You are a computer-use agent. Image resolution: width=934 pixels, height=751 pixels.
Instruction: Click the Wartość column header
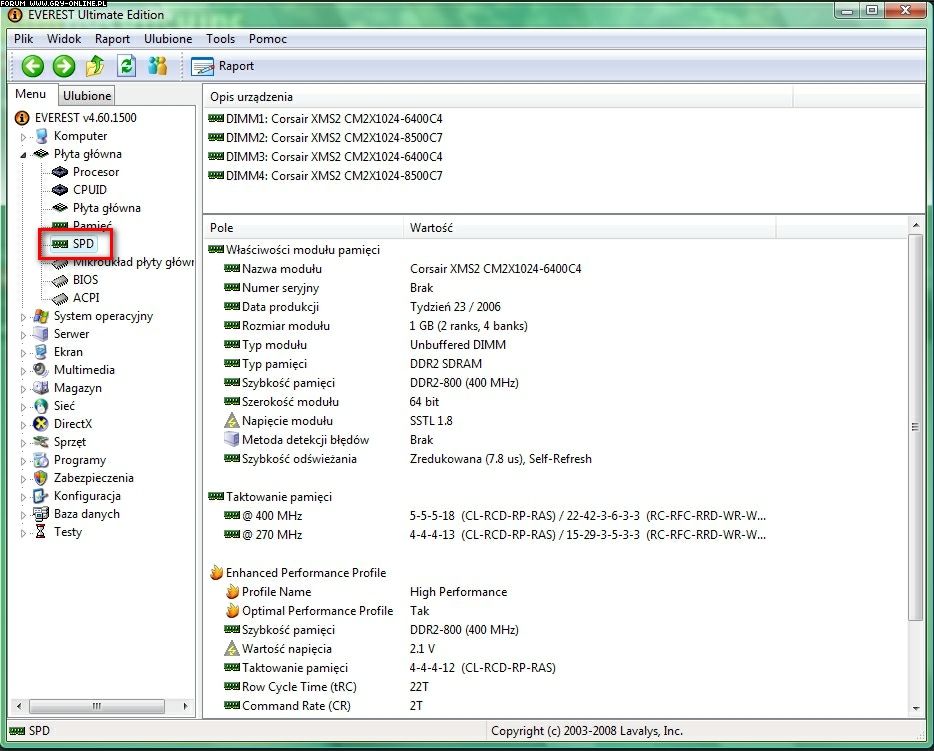coord(431,228)
